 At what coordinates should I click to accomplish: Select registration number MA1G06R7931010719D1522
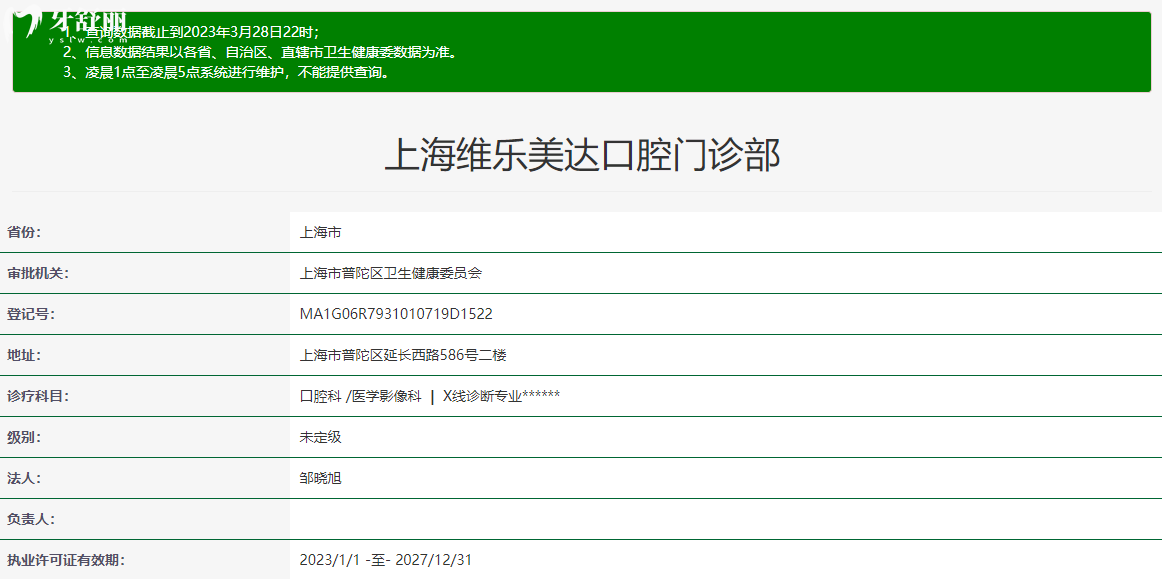point(396,314)
